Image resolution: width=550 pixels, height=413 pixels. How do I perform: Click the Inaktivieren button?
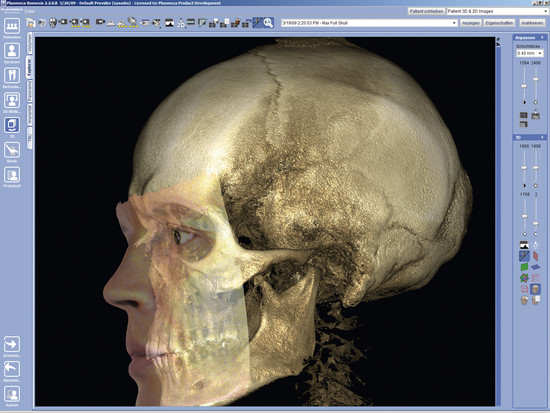coord(532,23)
